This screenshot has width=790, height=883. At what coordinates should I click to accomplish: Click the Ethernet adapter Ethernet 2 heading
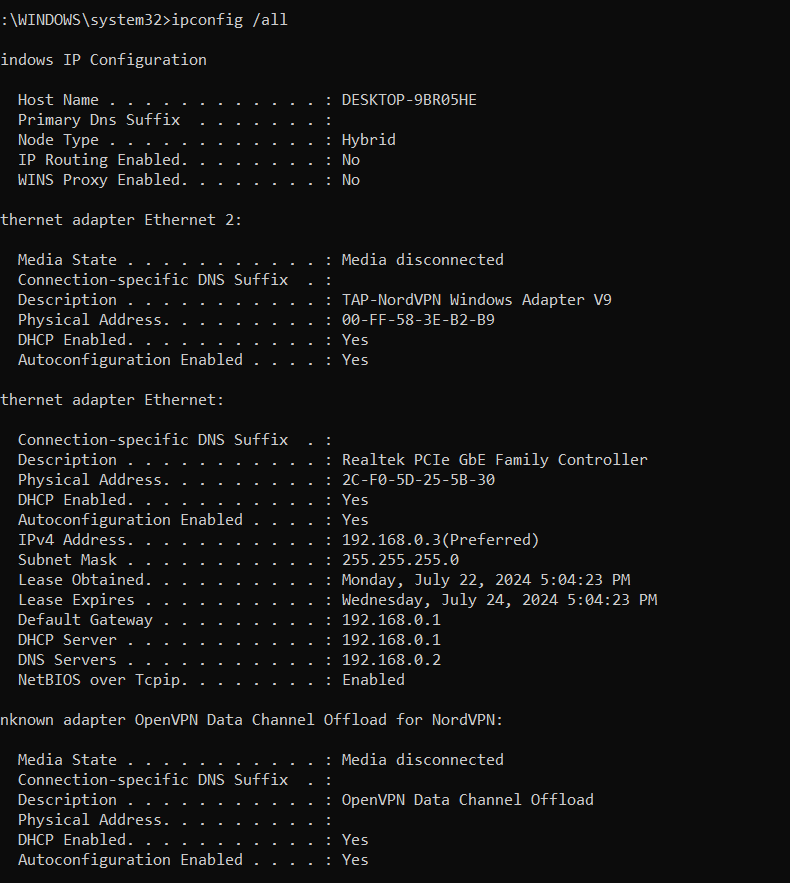[120, 220]
